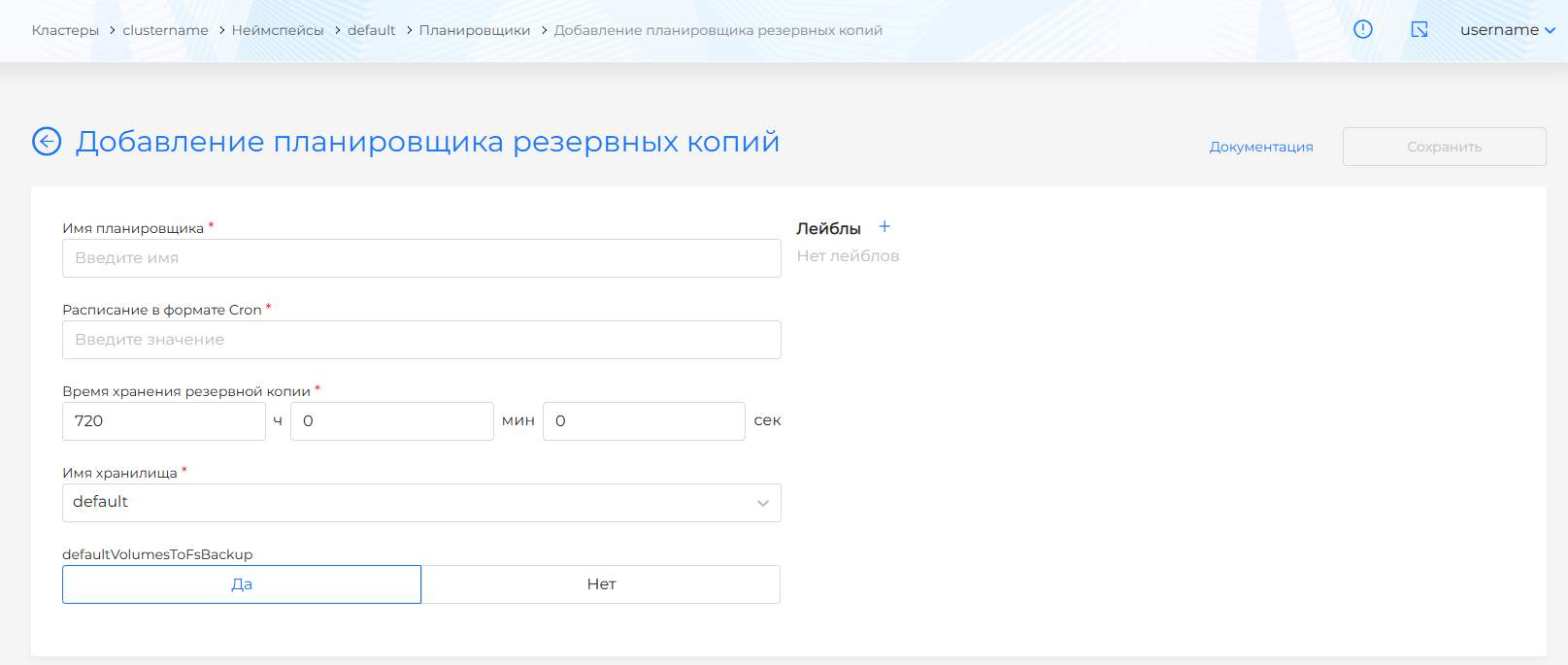Select 'Нет' for defaultVolumesToFsBackup

coord(601,584)
